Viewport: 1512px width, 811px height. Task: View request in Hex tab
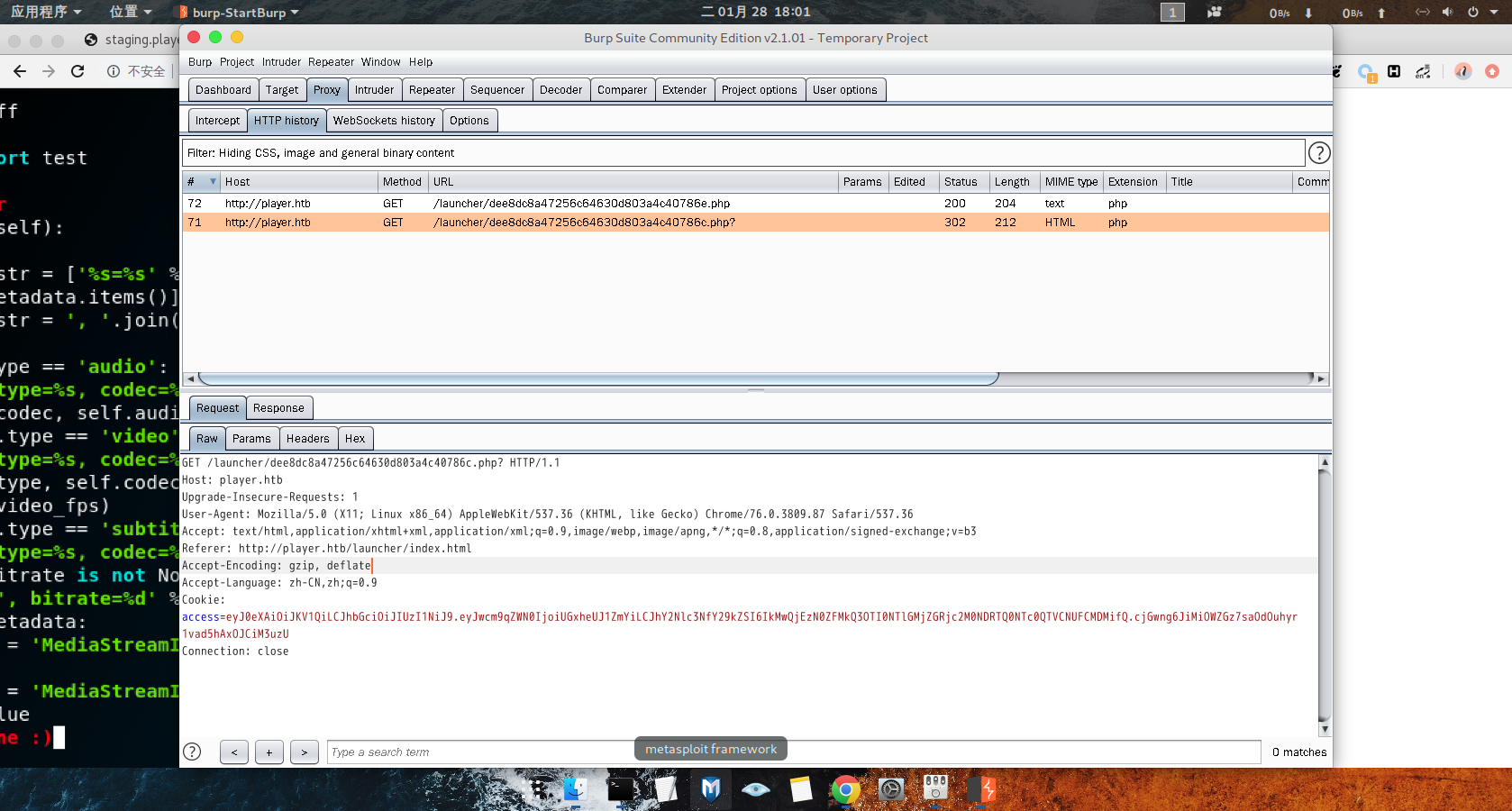point(355,439)
